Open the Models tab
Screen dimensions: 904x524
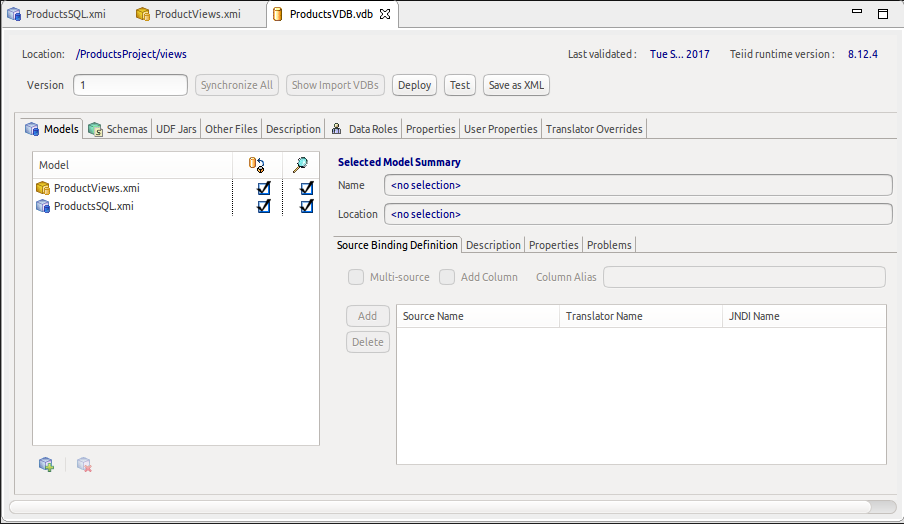tap(52, 129)
